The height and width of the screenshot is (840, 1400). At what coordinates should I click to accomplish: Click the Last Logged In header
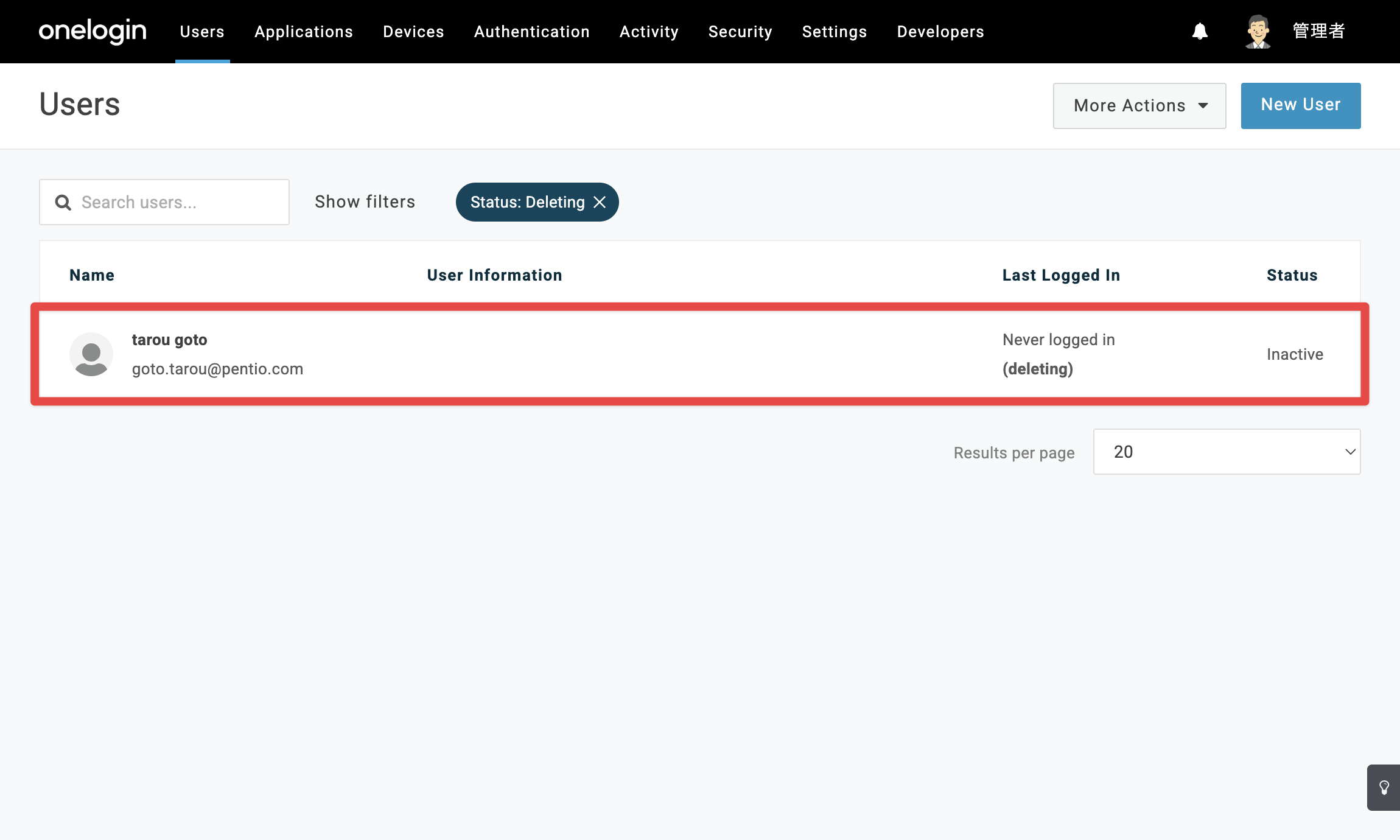(x=1062, y=275)
